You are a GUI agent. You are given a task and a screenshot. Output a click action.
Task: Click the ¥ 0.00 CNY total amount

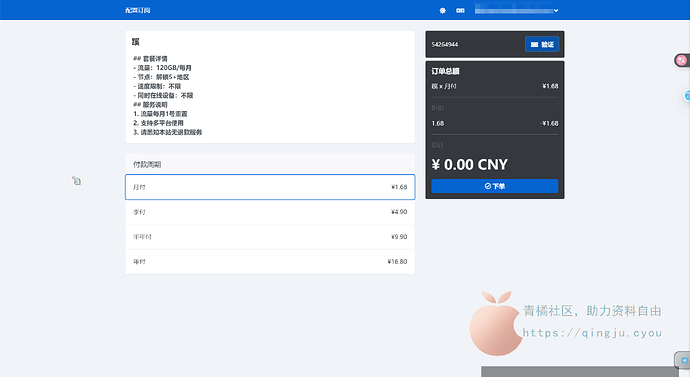click(x=470, y=165)
